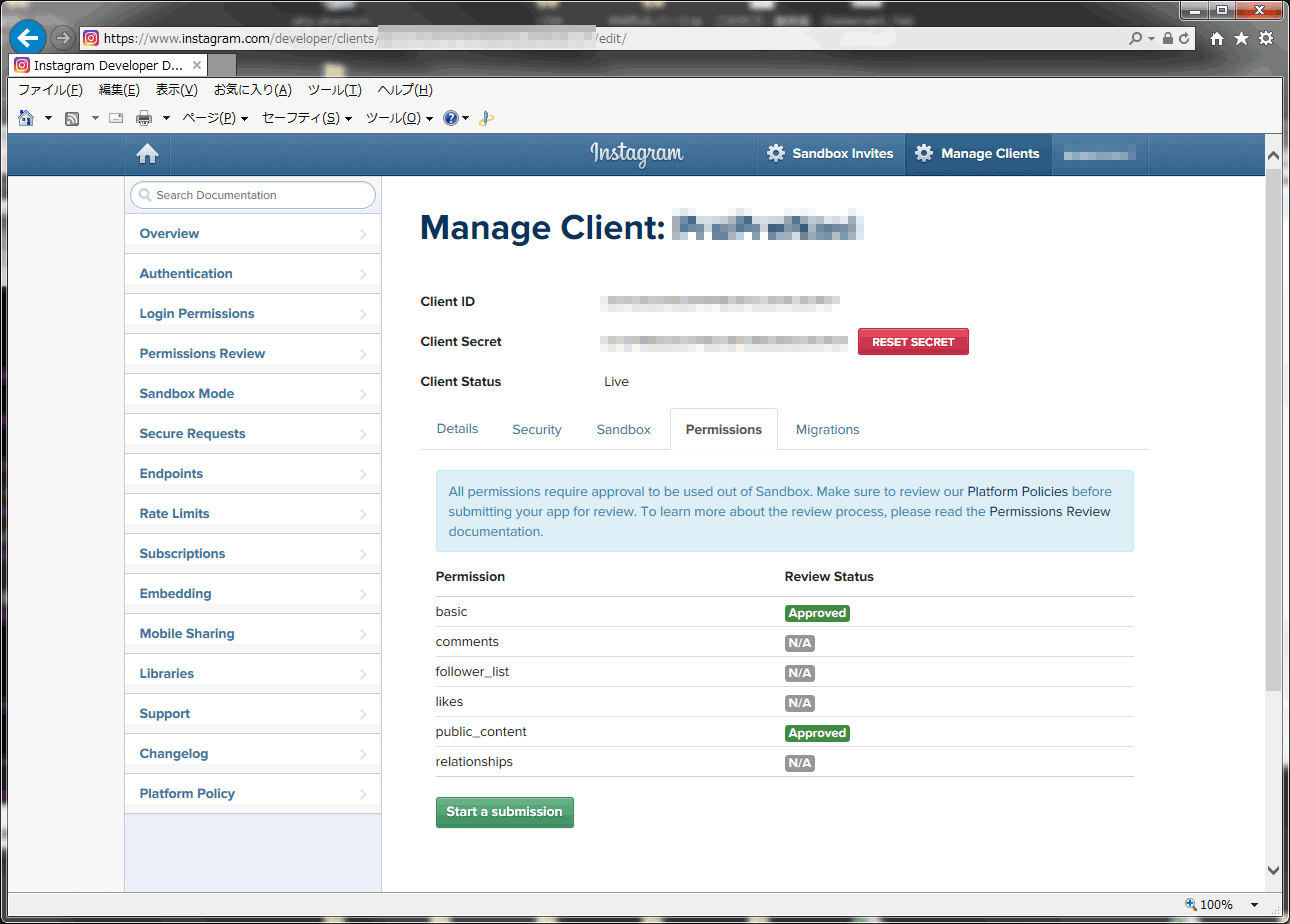Open browser tools gear icon
The height and width of the screenshot is (924, 1290).
point(1266,38)
